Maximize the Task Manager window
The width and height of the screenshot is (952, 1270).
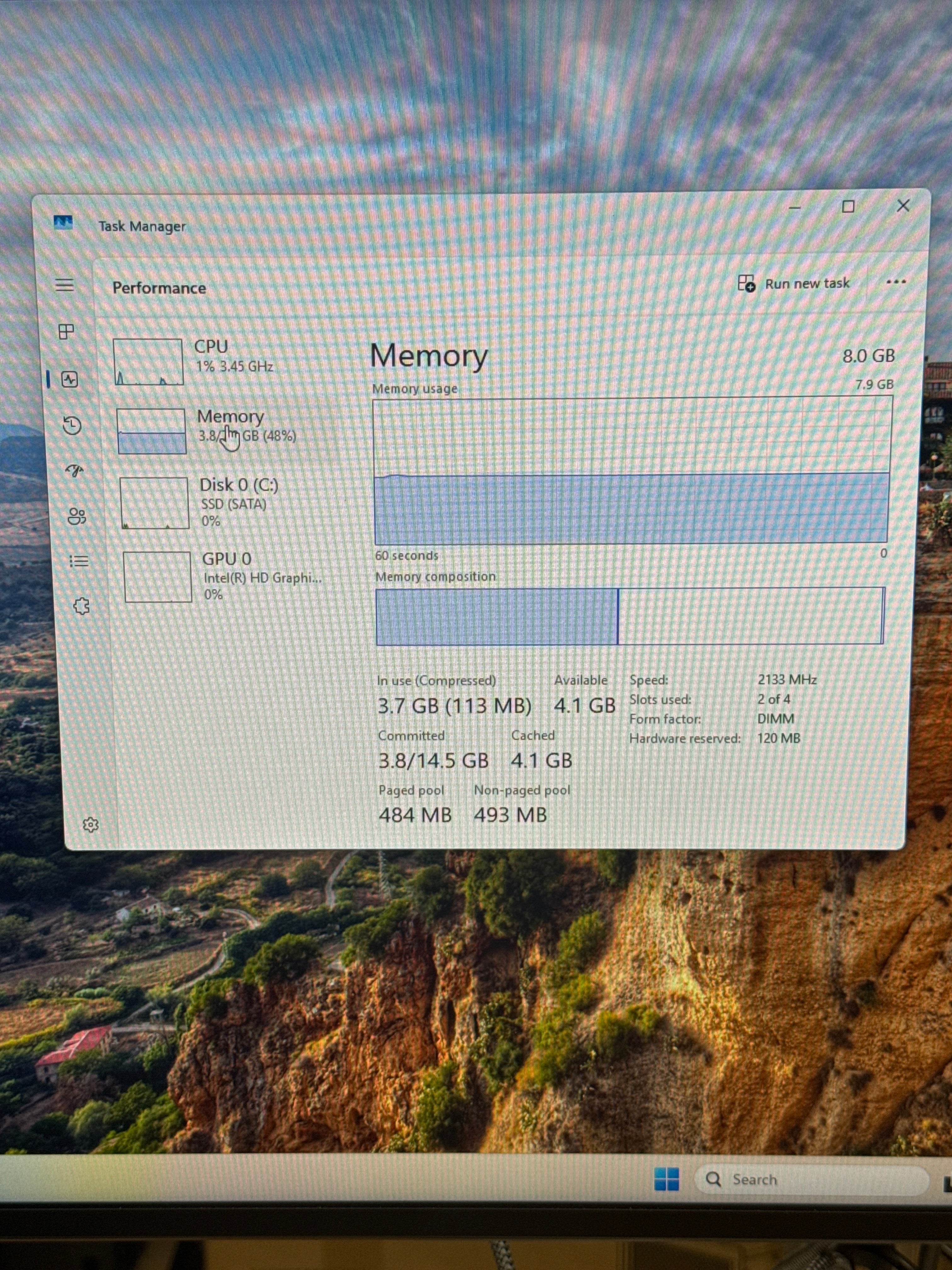pyautogui.click(x=848, y=207)
